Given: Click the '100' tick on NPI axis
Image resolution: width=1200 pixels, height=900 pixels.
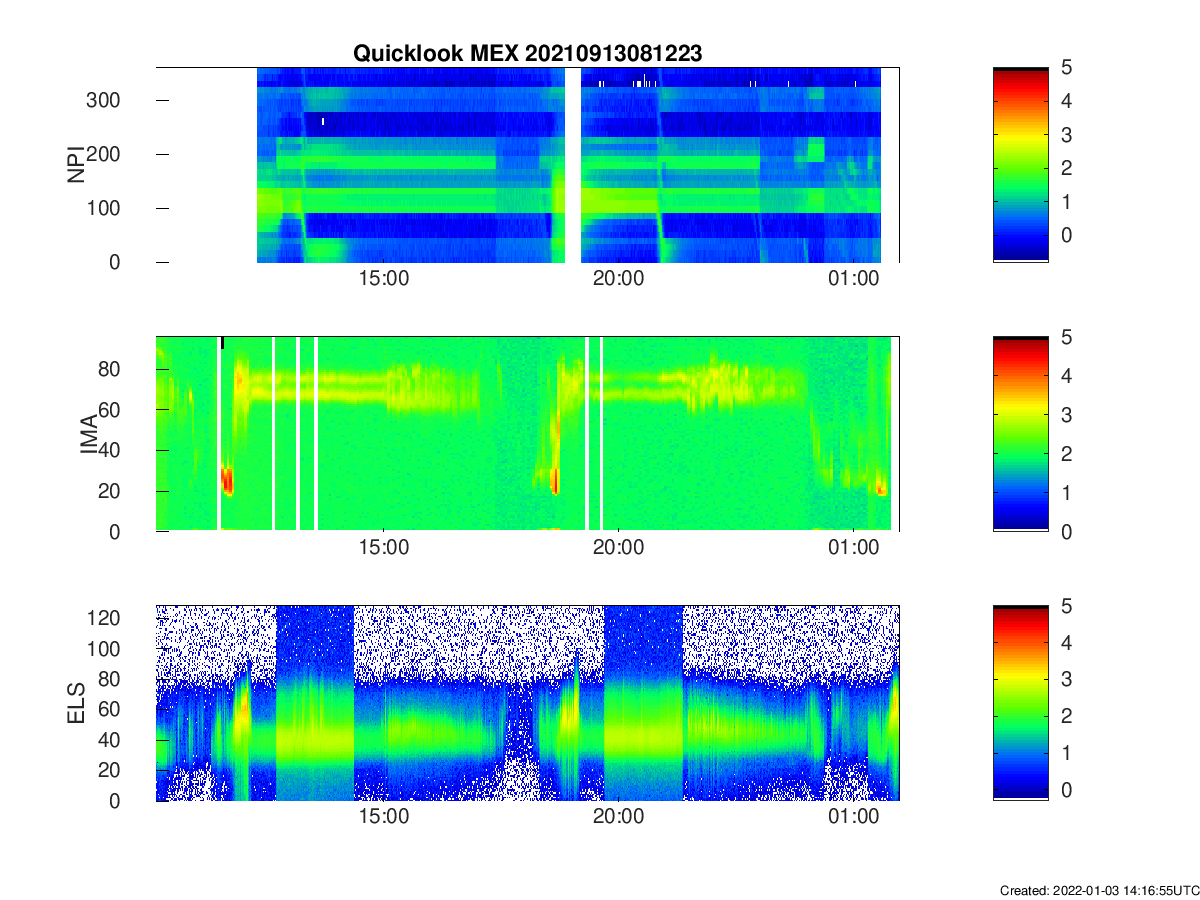Looking at the screenshot, I should 105,208.
